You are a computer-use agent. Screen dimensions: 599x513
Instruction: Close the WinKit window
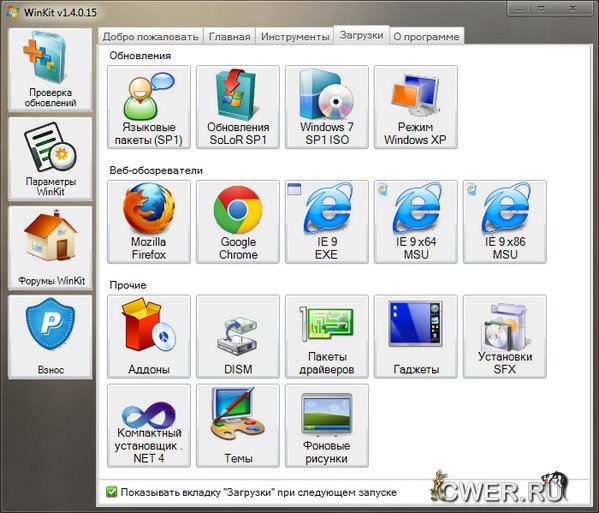coord(572,8)
